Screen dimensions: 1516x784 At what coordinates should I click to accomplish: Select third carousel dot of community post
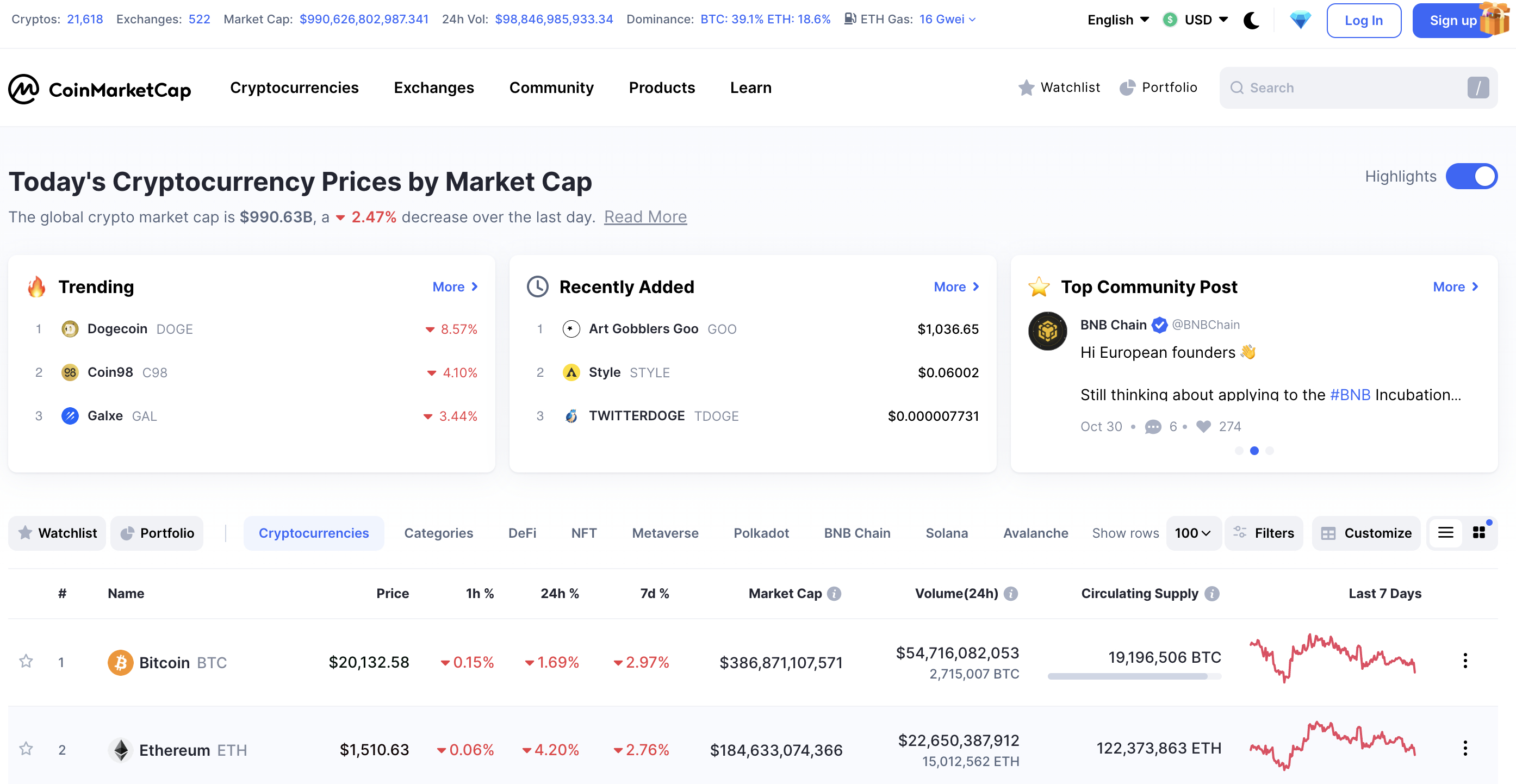point(1269,451)
